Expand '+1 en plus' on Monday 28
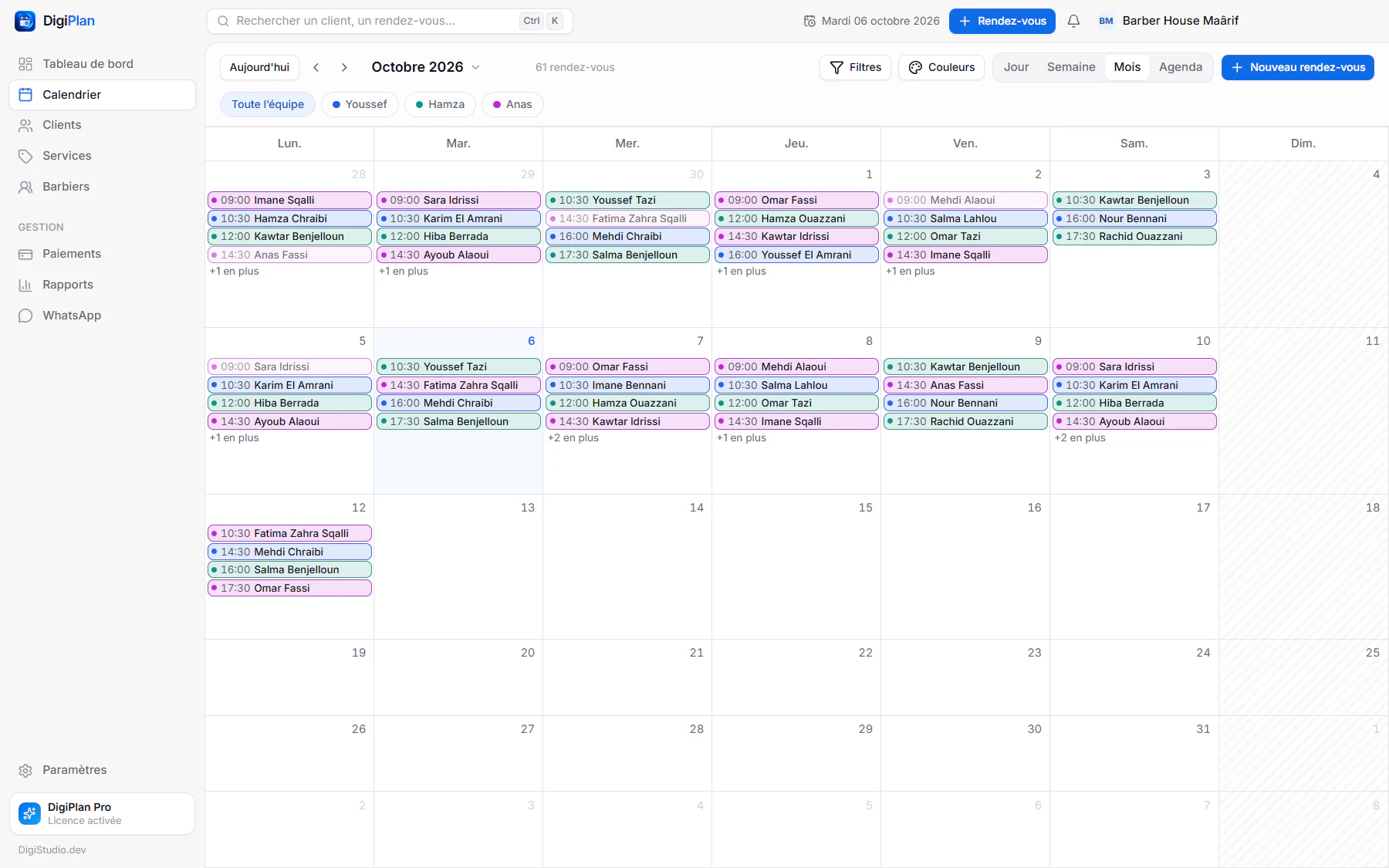The image size is (1389, 868). point(235,272)
